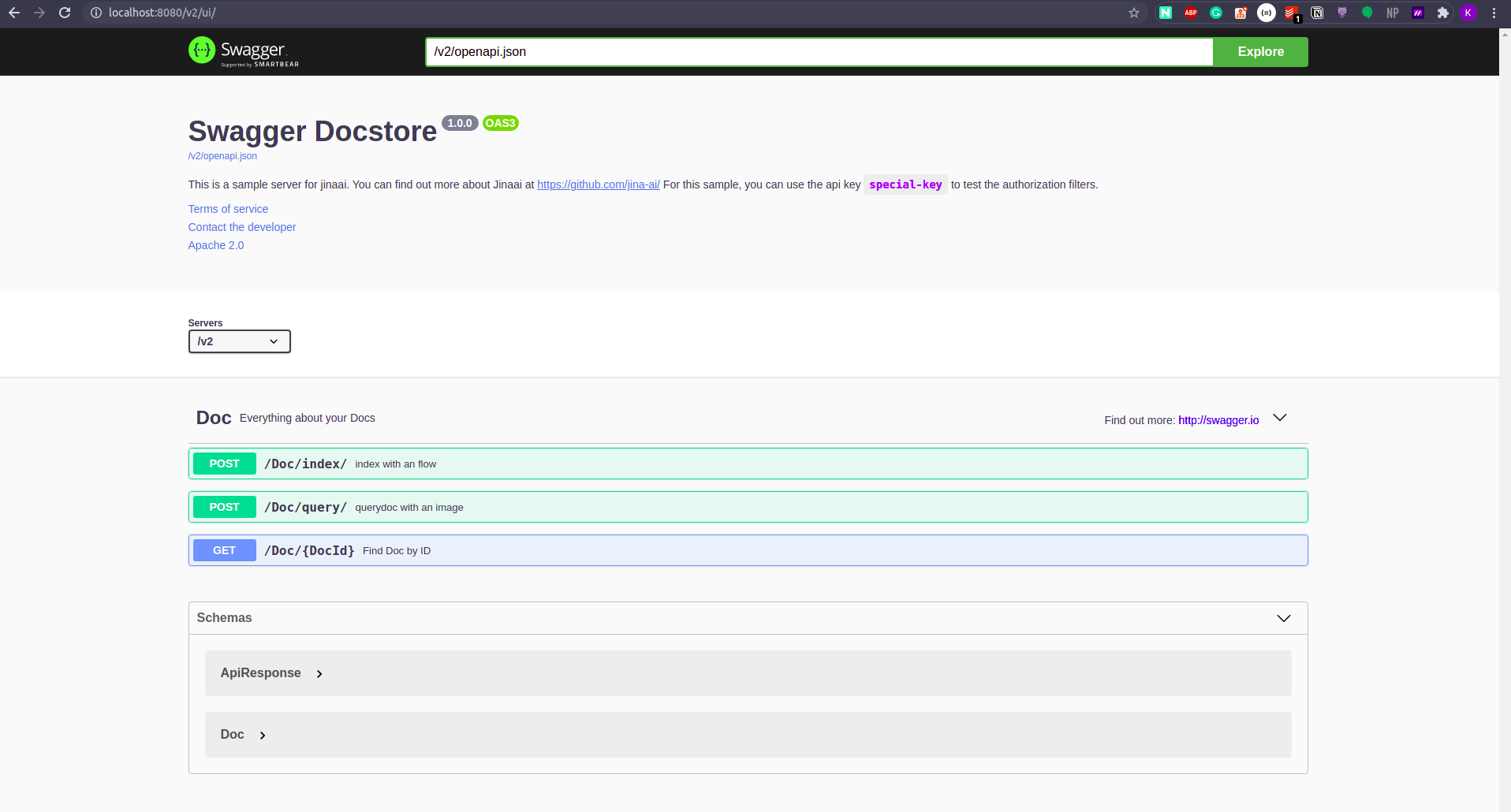Open the Notion extension

click(1317, 13)
